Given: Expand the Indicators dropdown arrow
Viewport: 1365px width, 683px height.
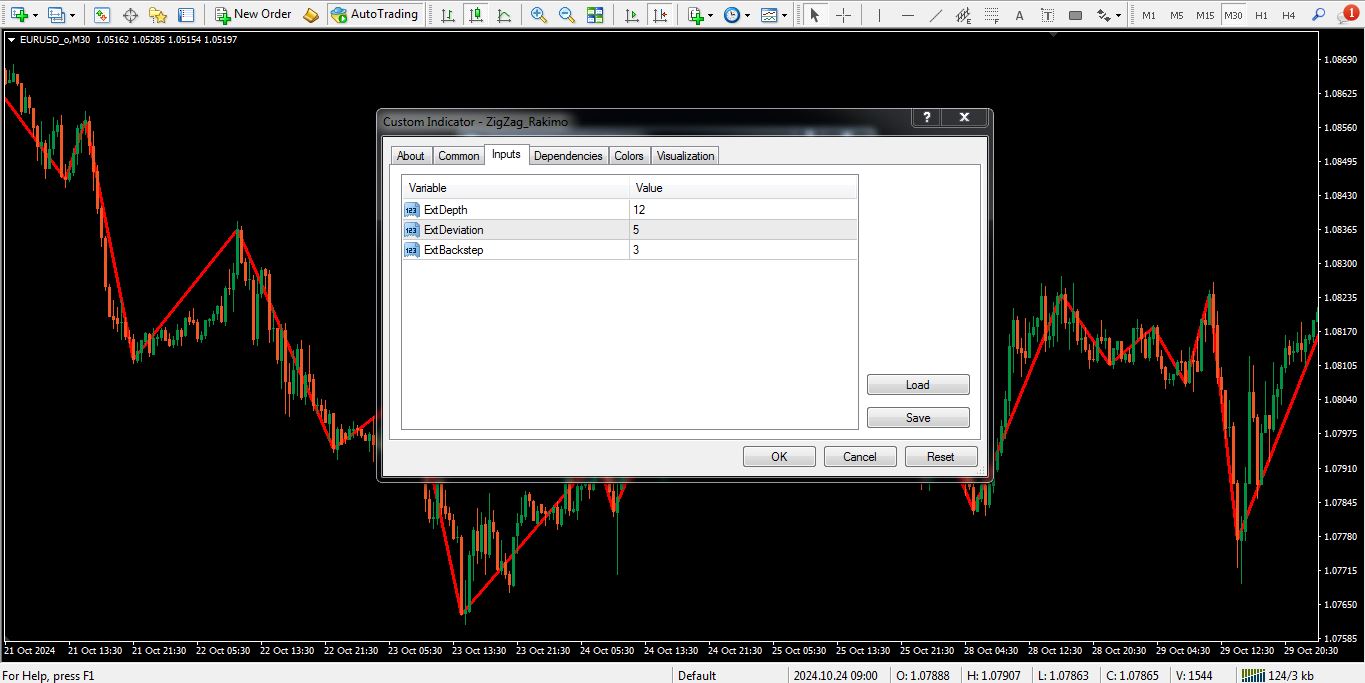Looking at the screenshot, I should [711, 15].
